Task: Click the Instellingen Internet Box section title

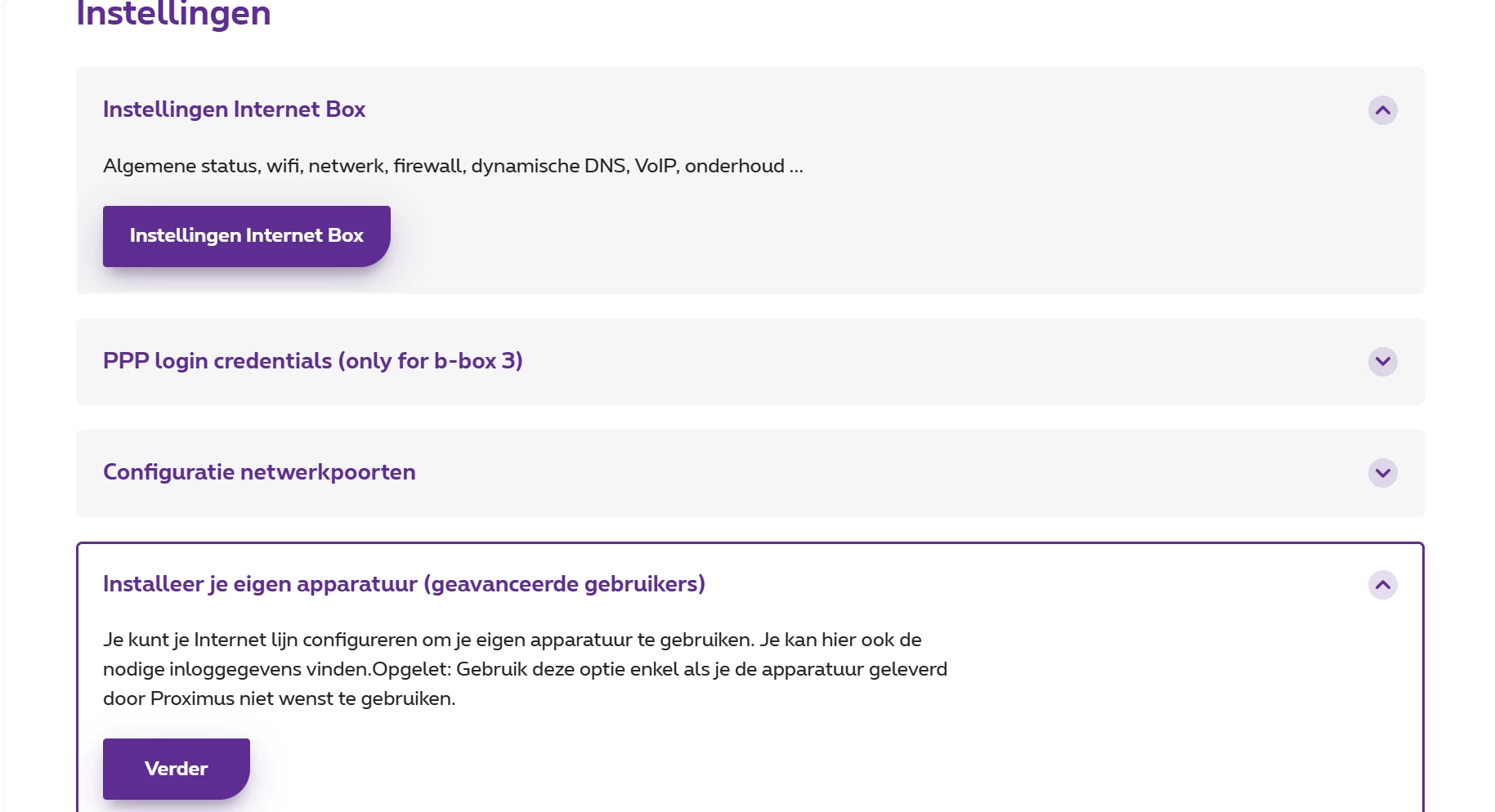Action: click(x=234, y=109)
